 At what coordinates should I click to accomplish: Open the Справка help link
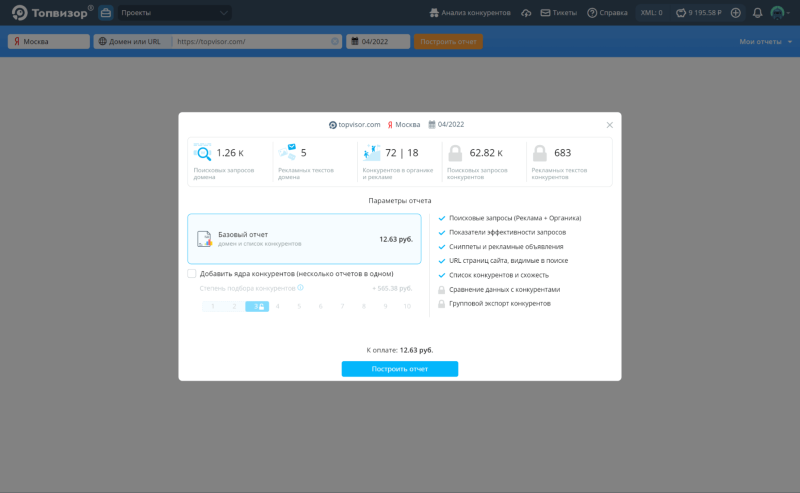pos(607,13)
